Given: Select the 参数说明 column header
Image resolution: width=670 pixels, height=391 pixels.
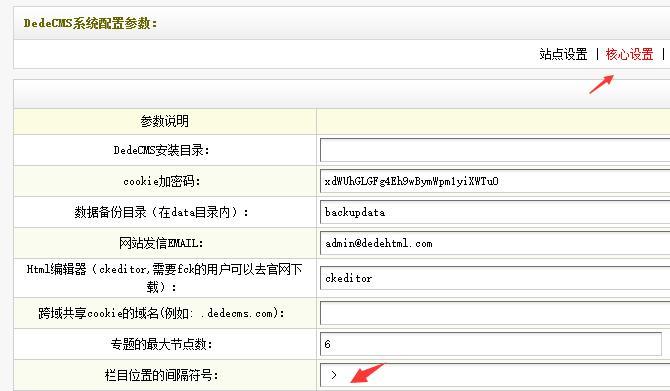Looking at the screenshot, I should (x=165, y=121).
